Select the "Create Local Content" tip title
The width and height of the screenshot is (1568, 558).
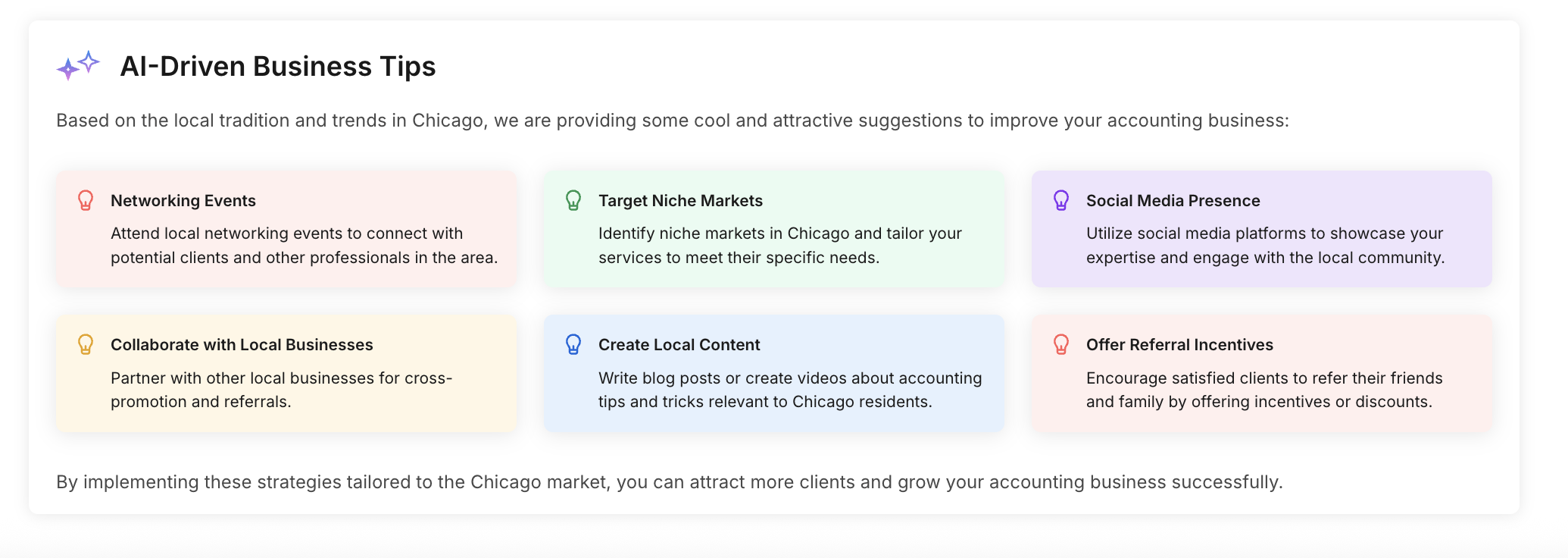679,345
